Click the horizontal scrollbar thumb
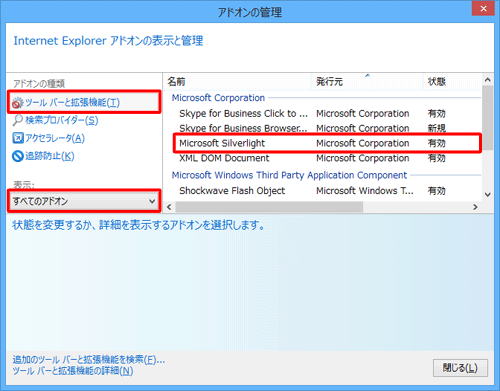This screenshot has height=391, width=500. click(x=269, y=207)
